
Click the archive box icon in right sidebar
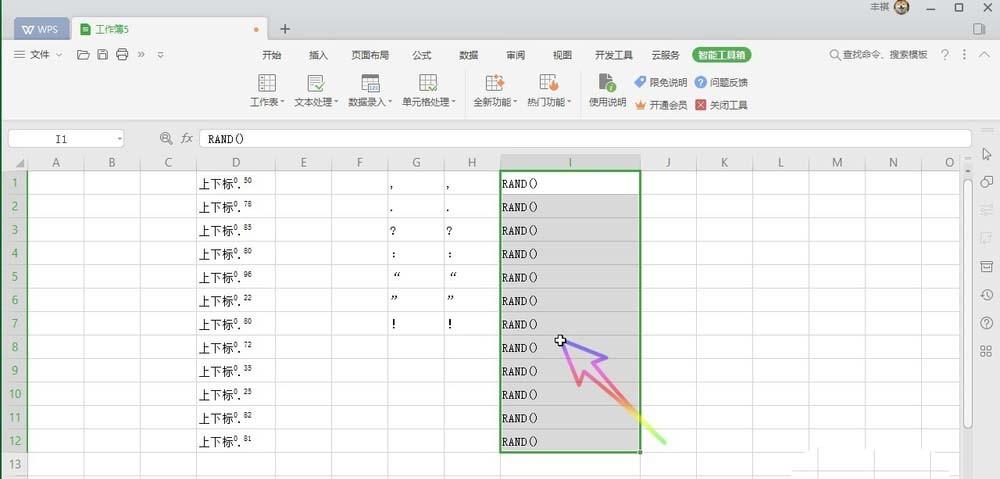(x=987, y=267)
